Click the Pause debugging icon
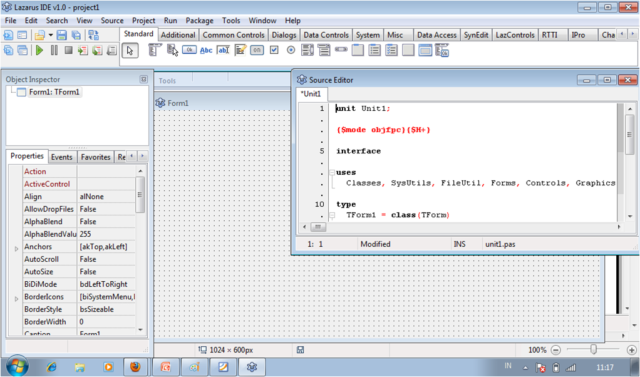Viewport: 640px width, 377px height. pyautogui.click(x=54, y=50)
